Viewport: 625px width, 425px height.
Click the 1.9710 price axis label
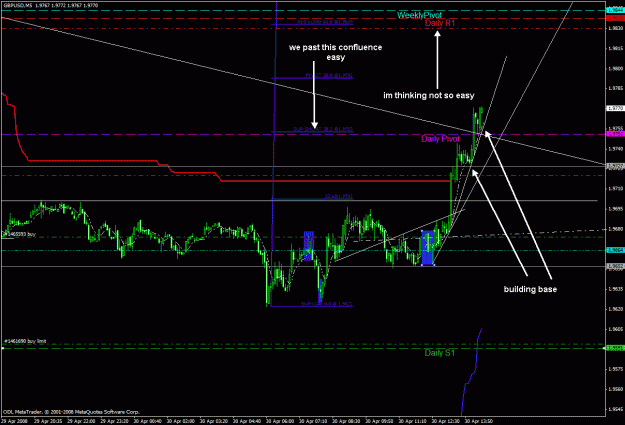(x=616, y=189)
